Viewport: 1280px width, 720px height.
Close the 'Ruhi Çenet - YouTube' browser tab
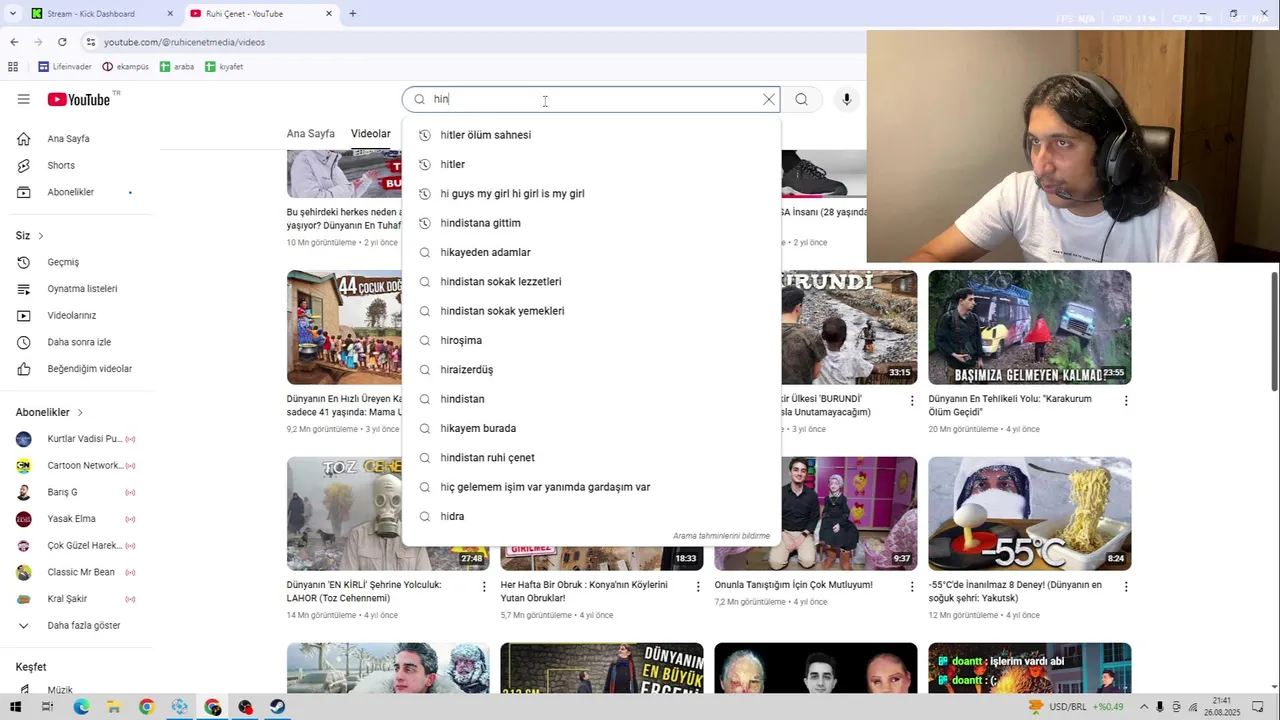coord(329,14)
